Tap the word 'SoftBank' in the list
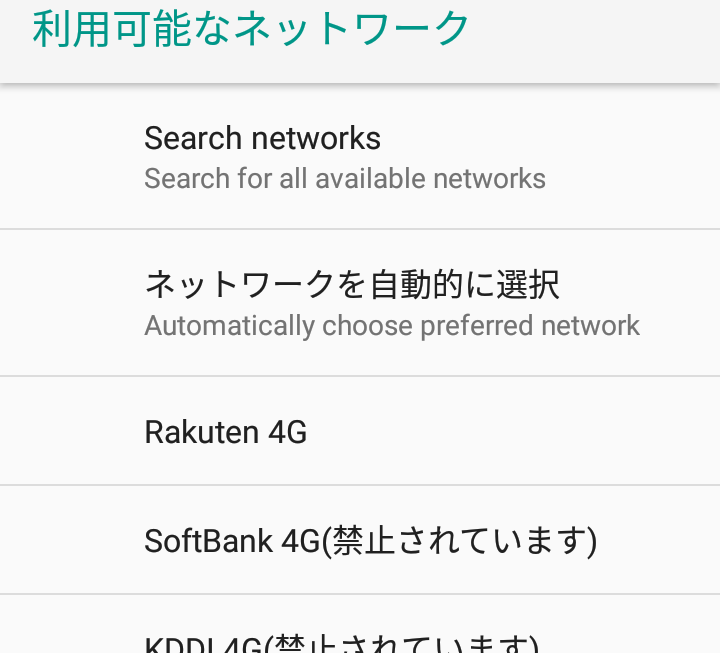Viewport: 720px width, 653px height. (x=208, y=541)
